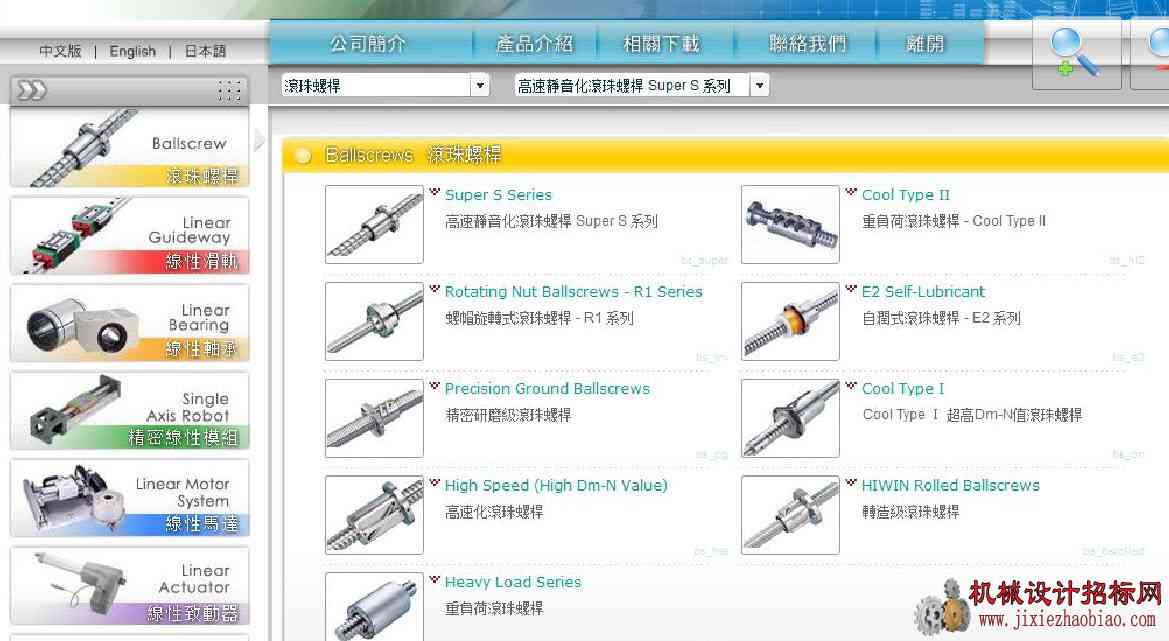Viewport: 1169px width, 641px height.
Task: Collapse the sidebar with the small arrow handle
Action: pos(259,139)
